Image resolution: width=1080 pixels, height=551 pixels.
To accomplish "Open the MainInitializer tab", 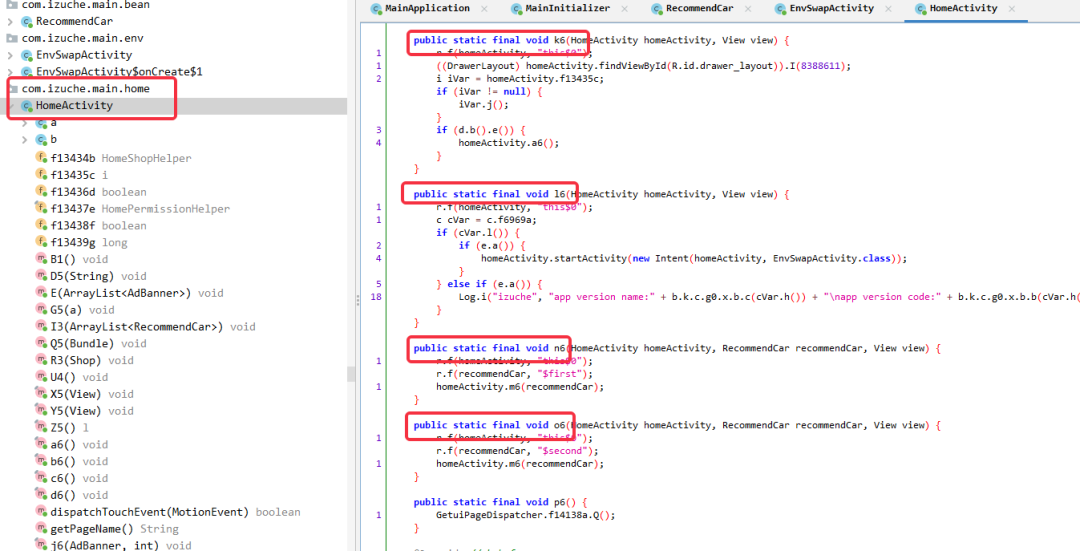I will (x=565, y=8).
